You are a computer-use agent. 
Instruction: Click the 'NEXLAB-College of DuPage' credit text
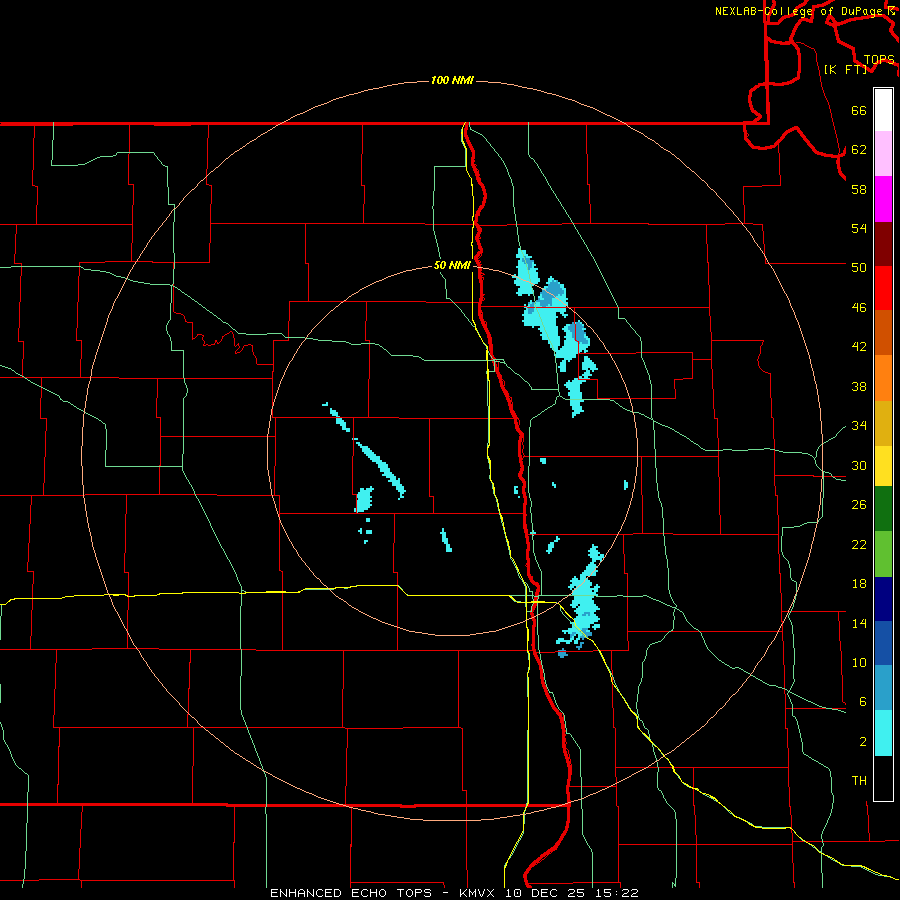[x=798, y=11]
